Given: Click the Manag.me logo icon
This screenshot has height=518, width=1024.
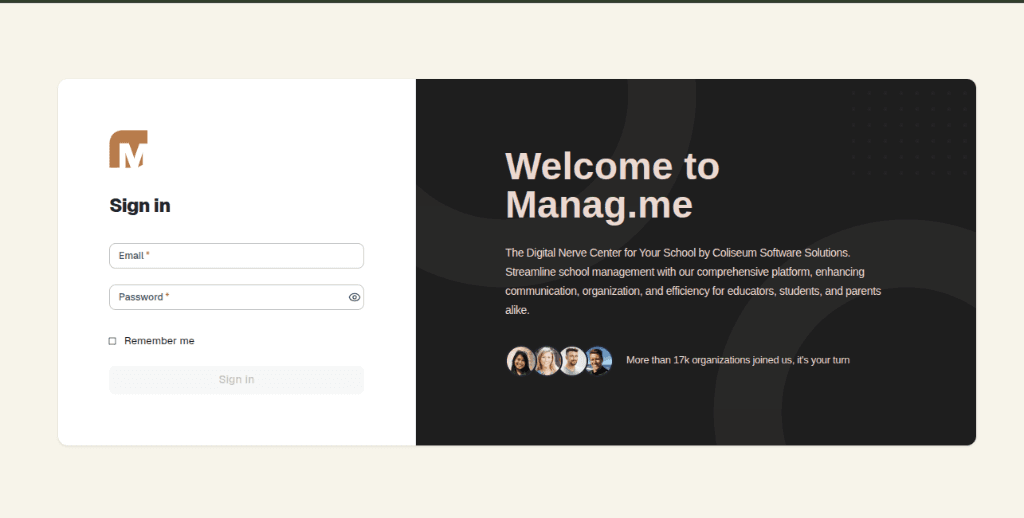Looking at the screenshot, I should tap(128, 149).
